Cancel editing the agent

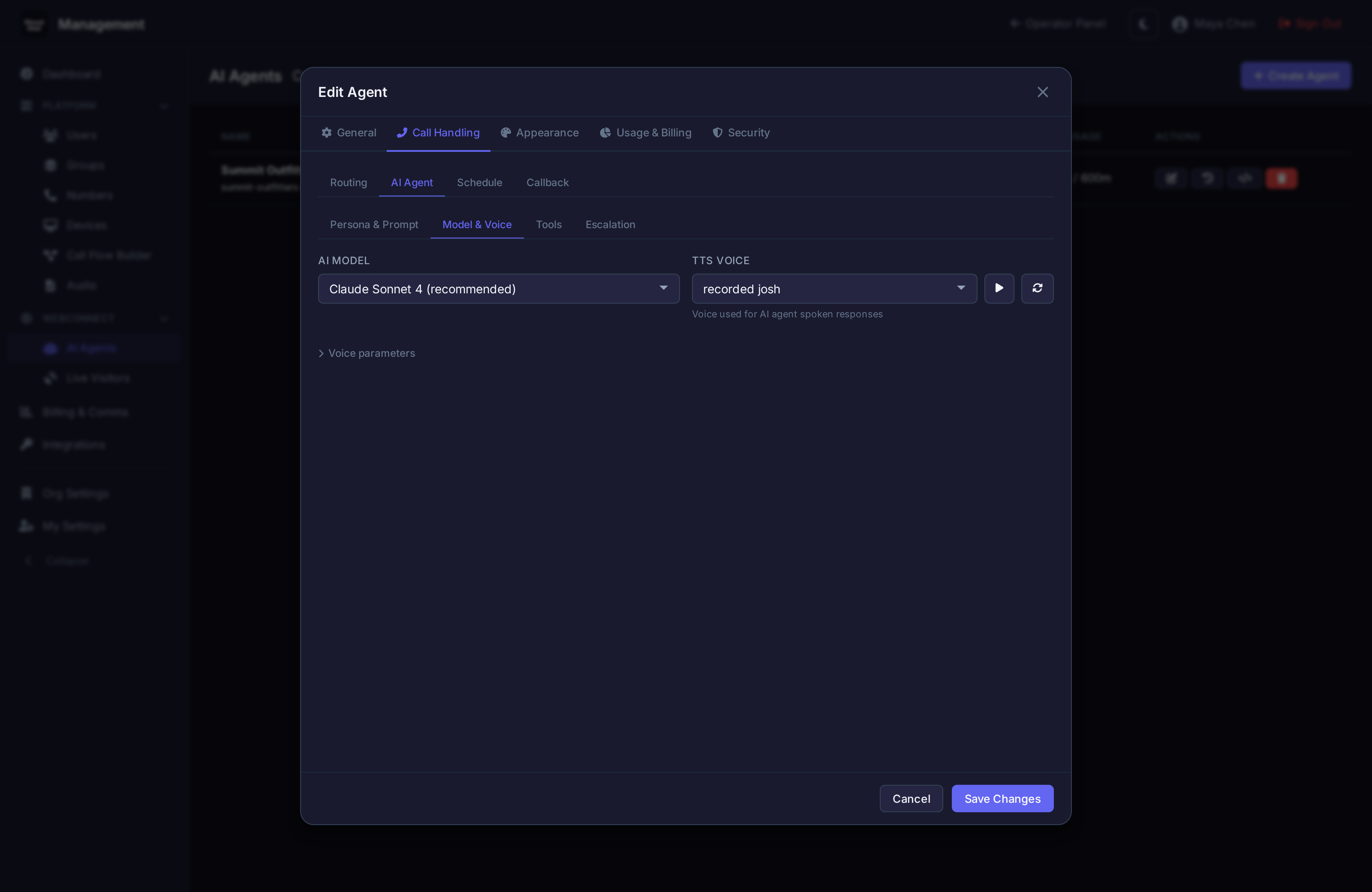point(911,798)
